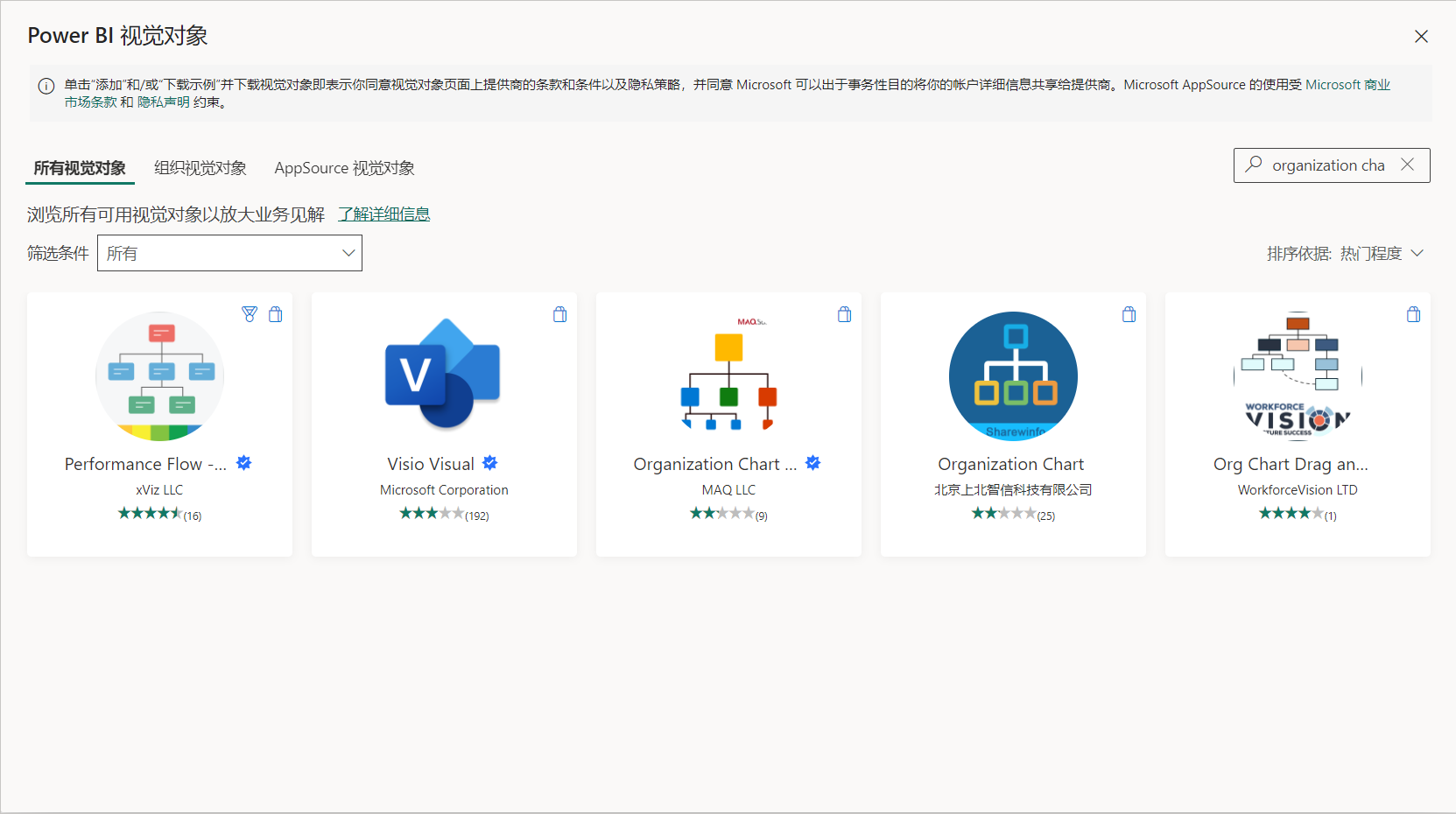
Task: Click the 'Performance Flow -...' title
Action: [x=145, y=464]
